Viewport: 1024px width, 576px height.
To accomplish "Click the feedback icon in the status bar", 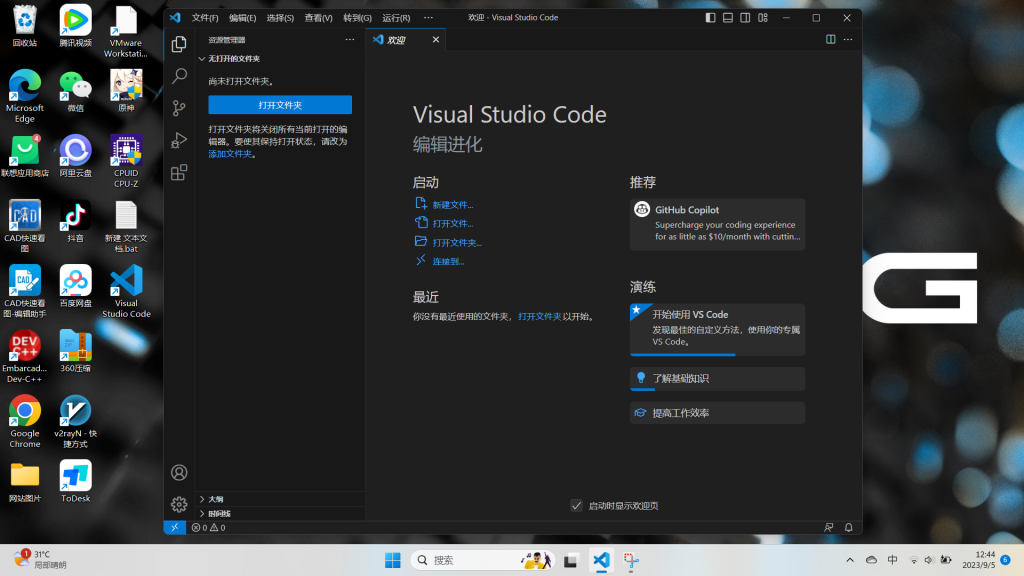I will point(828,527).
